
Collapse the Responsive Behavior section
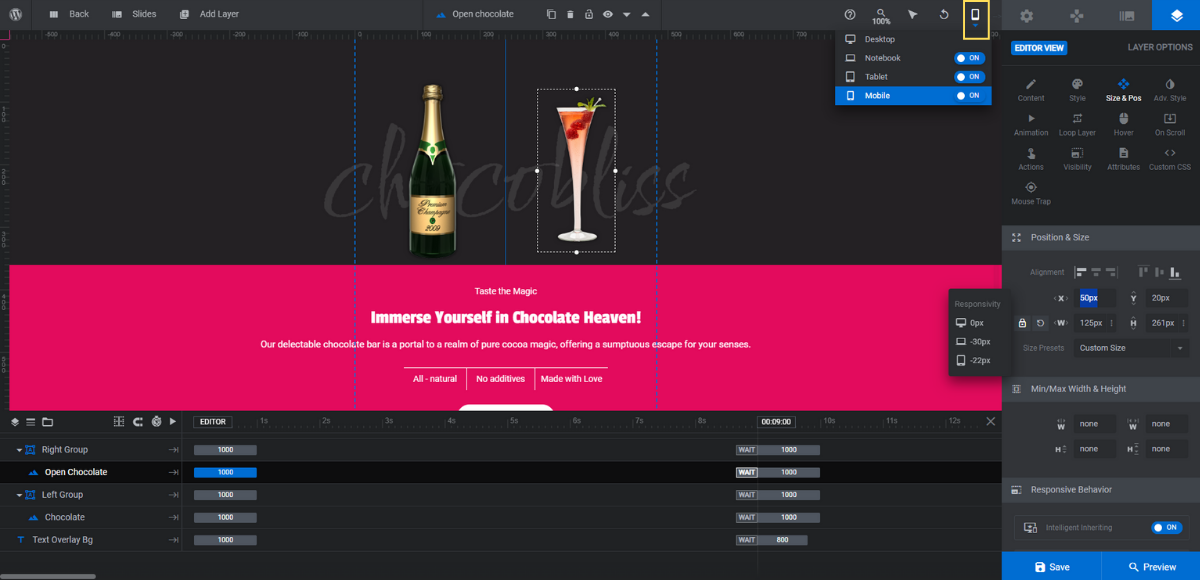click(1101, 490)
